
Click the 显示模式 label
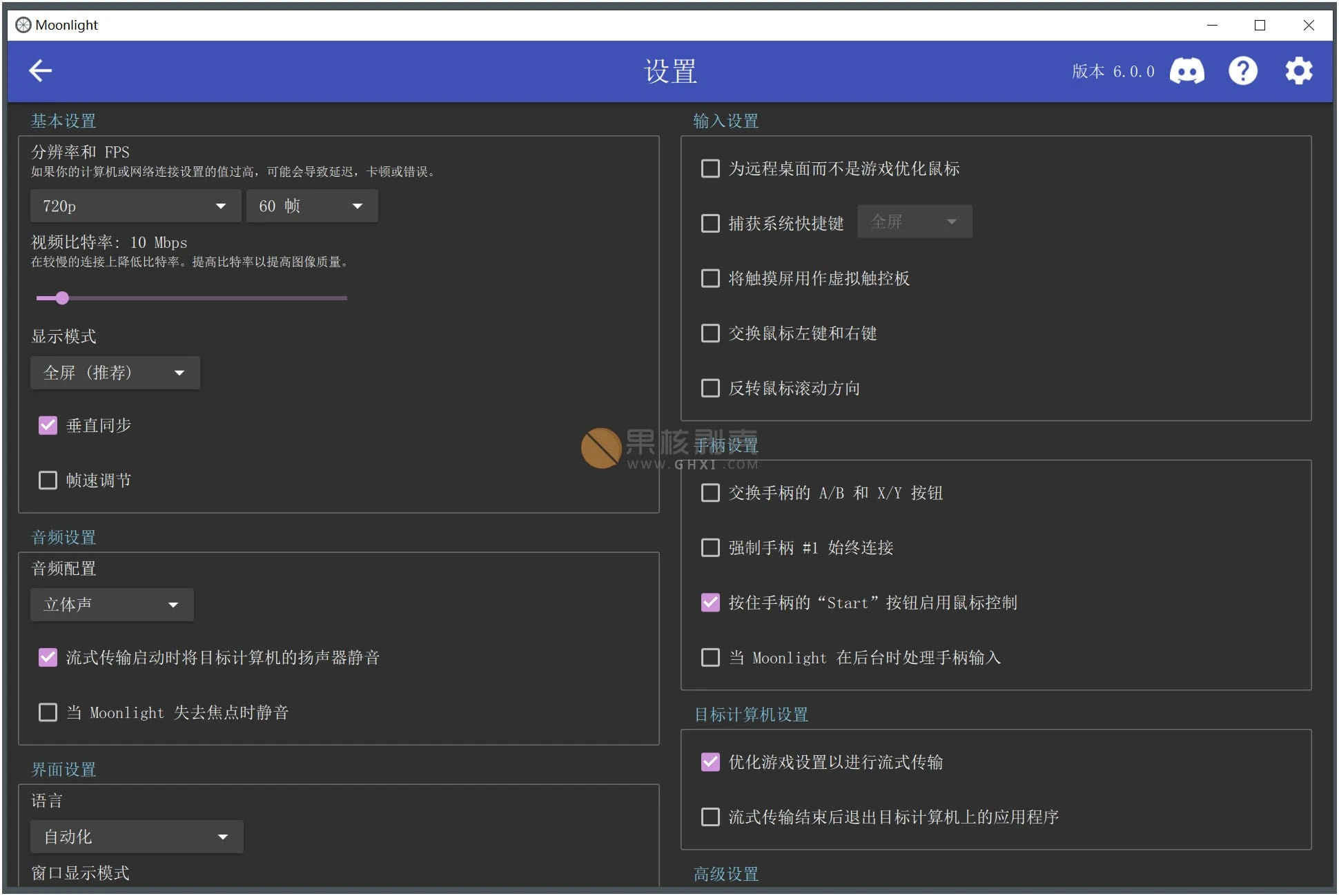[x=63, y=336]
